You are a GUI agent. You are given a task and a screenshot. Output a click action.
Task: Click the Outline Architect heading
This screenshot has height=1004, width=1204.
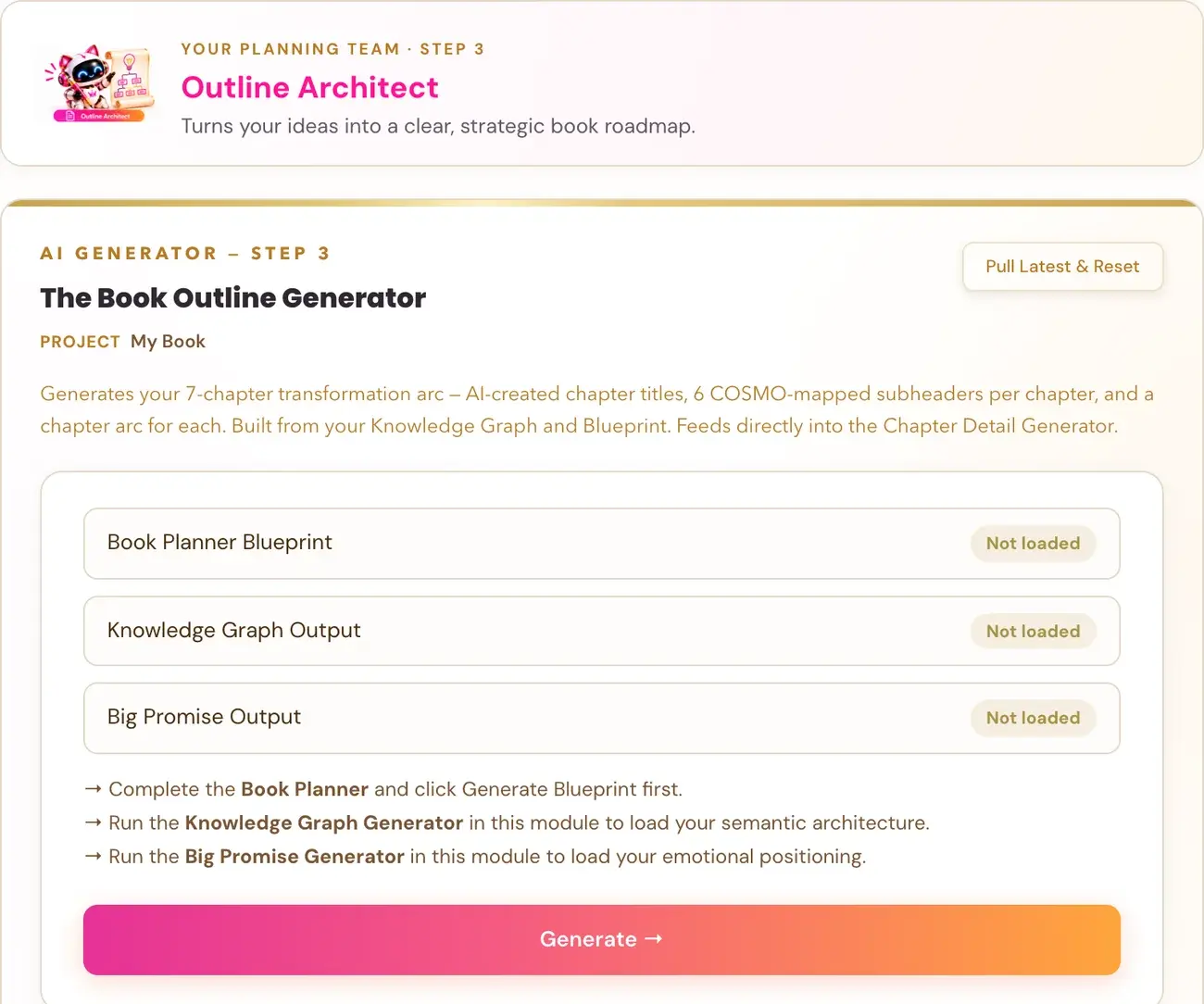[309, 87]
